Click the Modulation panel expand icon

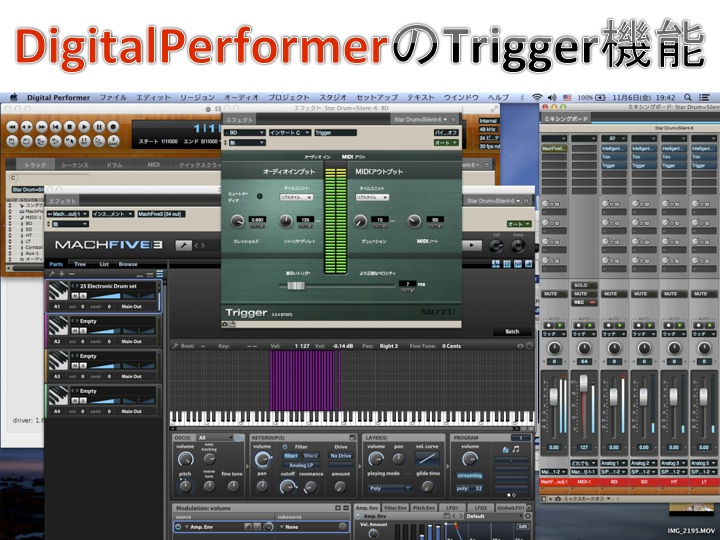pyautogui.click(x=338, y=508)
